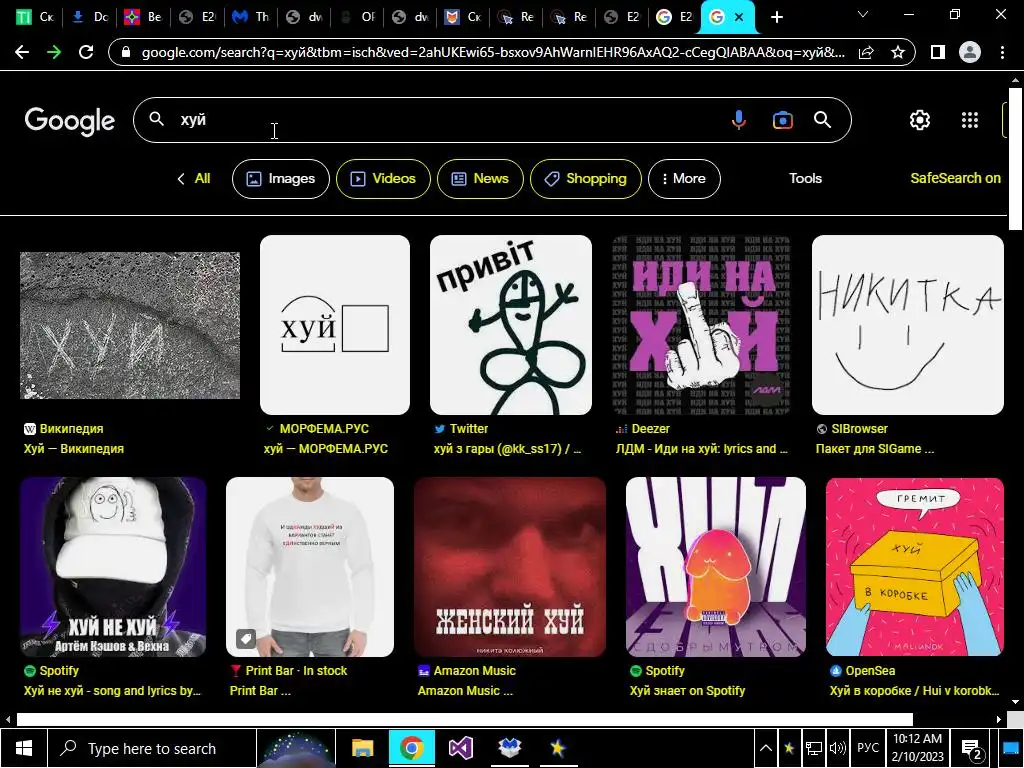The image size is (1024, 768).
Task: Open the Википедия chalk writing thumbnail
Action: tap(130, 325)
